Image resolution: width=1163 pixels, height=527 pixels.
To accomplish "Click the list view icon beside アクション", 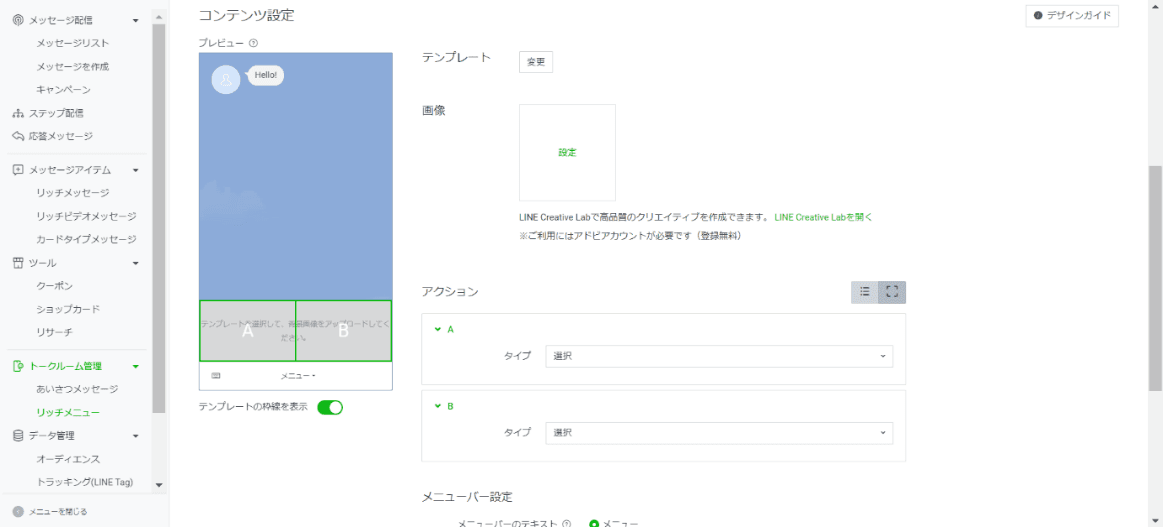I will (865, 292).
